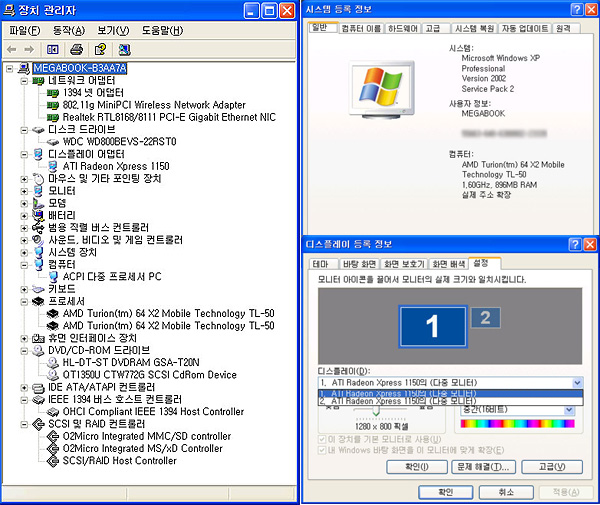Collapse the 디스크 드라이브 tree node
This screenshot has height=505, width=600.
(x=24, y=130)
